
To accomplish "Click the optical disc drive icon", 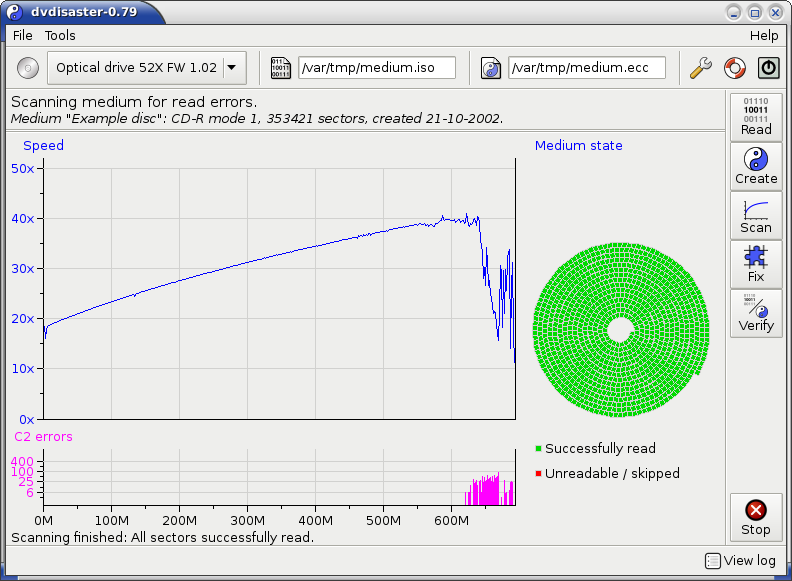I will pyautogui.click(x=28, y=68).
